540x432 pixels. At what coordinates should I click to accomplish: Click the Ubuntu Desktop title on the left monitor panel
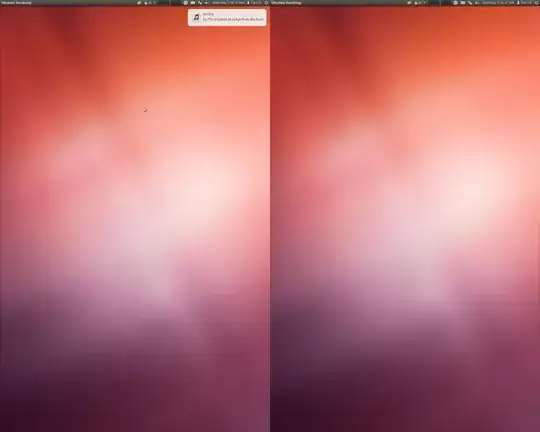point(16,3)
